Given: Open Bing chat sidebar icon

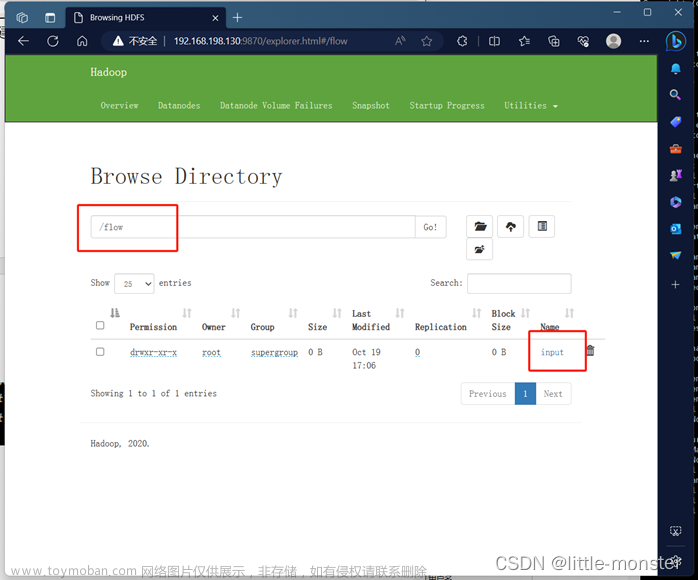Looking at the screenshot, I should click(675, 41).
